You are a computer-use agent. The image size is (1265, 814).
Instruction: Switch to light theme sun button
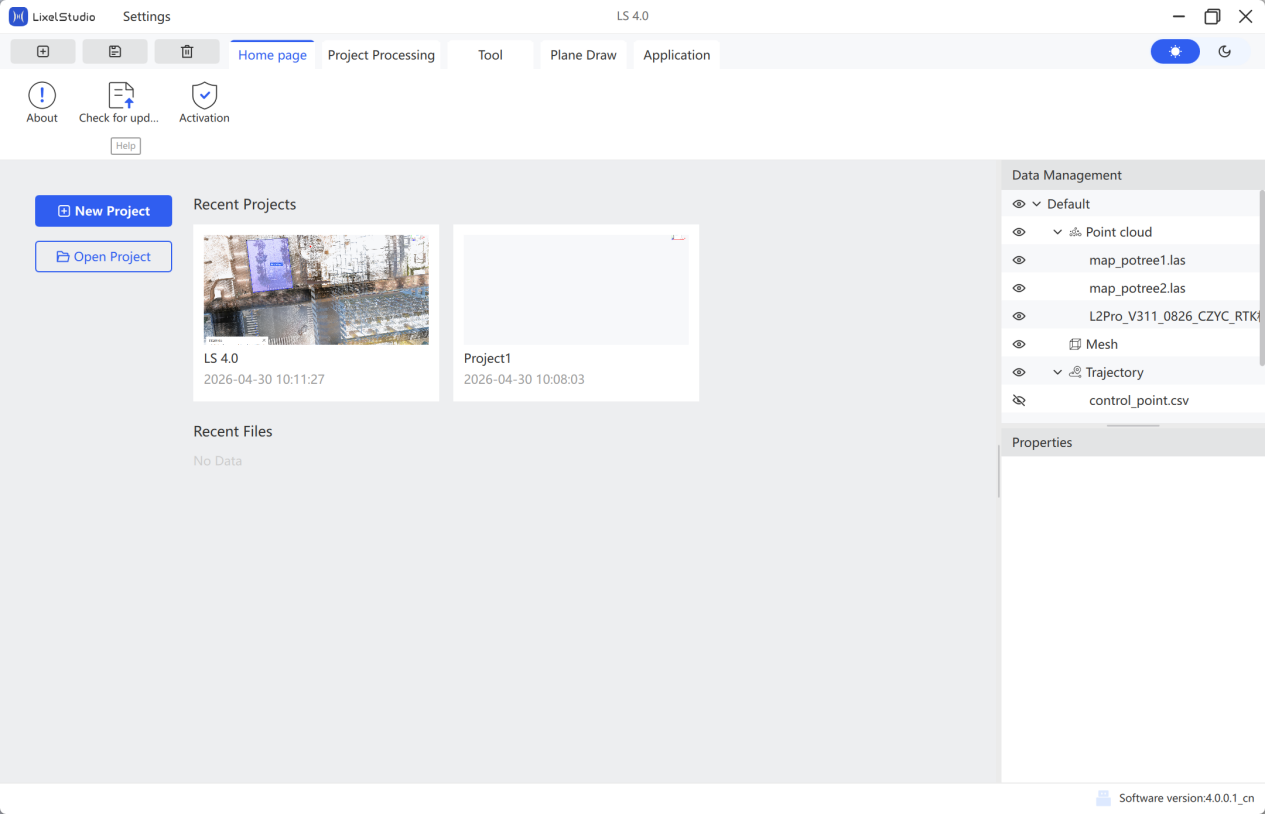click(x=1175, y=51)
